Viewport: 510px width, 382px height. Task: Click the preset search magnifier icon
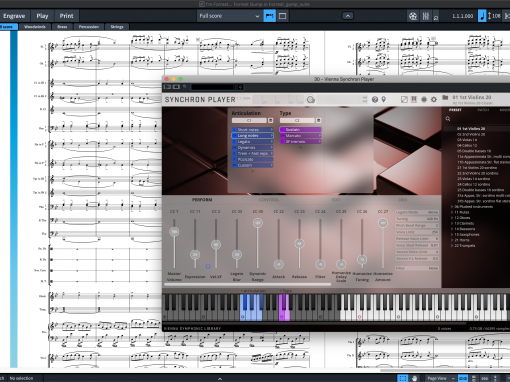[448, 119]
